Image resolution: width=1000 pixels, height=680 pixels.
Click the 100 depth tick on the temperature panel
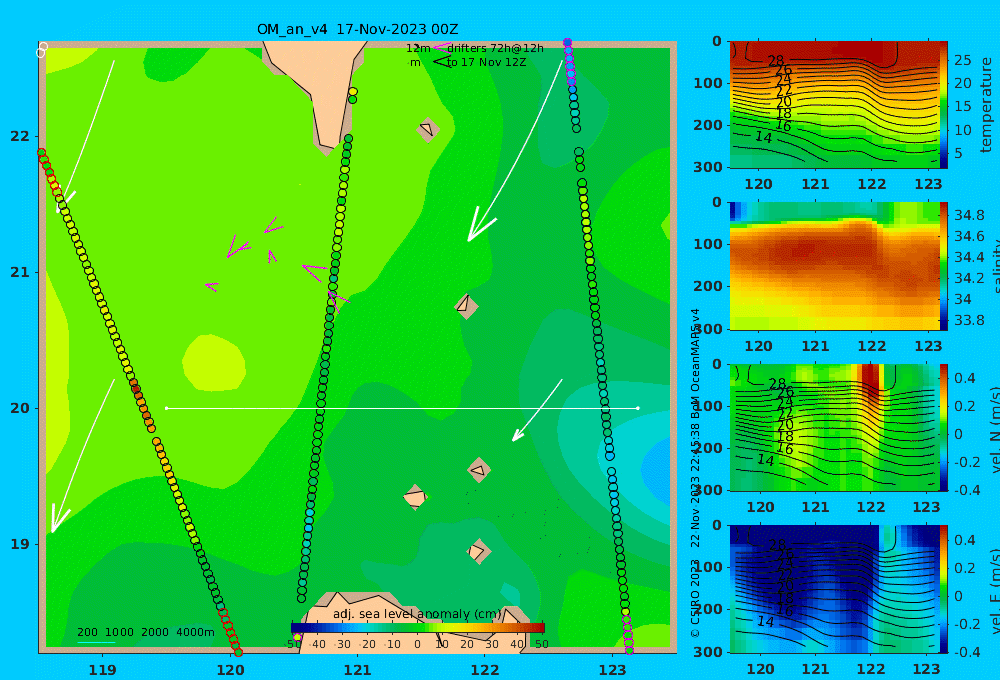tap(708, 83)
